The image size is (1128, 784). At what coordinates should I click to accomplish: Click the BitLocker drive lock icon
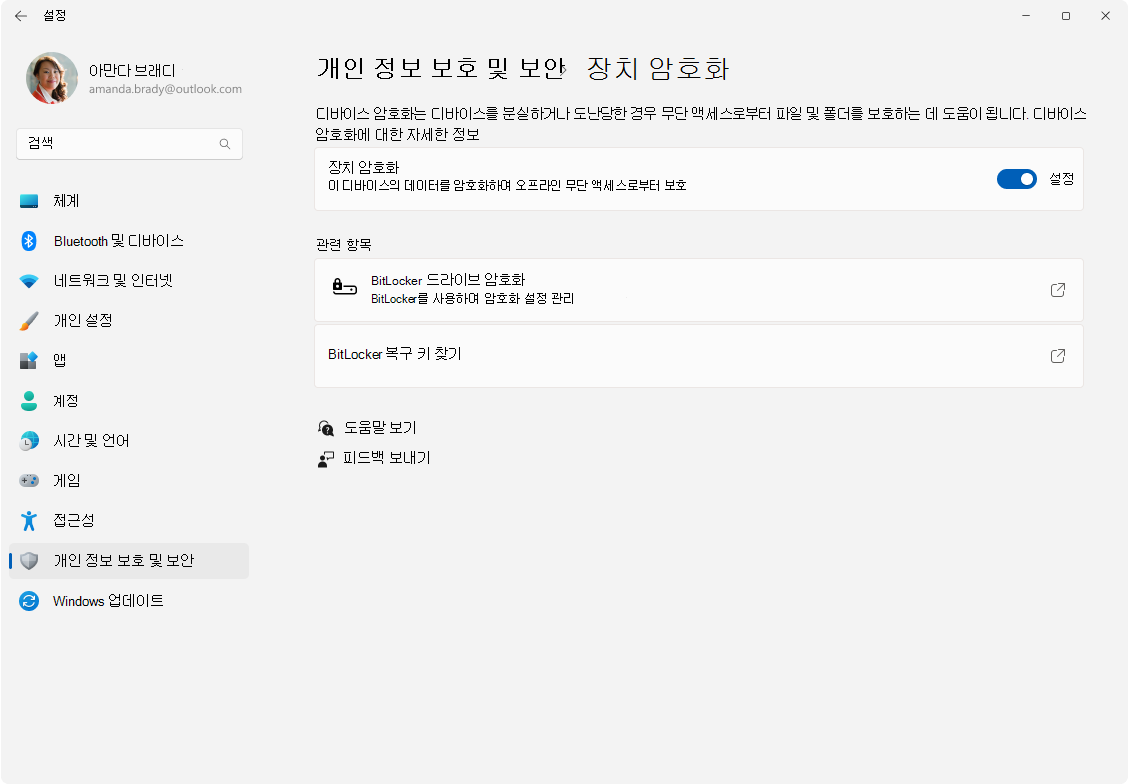pyautogui.click(x=345, y=288)
